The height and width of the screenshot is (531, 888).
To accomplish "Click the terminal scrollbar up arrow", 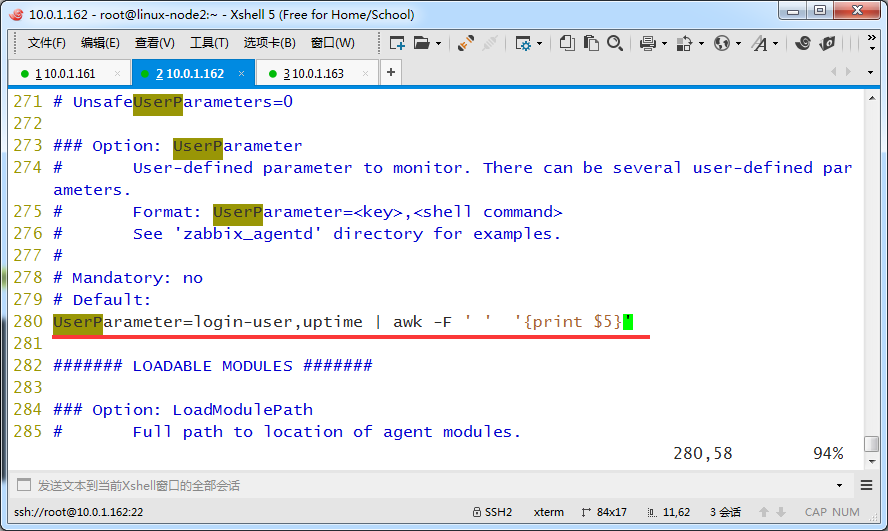I will [872, 99].
